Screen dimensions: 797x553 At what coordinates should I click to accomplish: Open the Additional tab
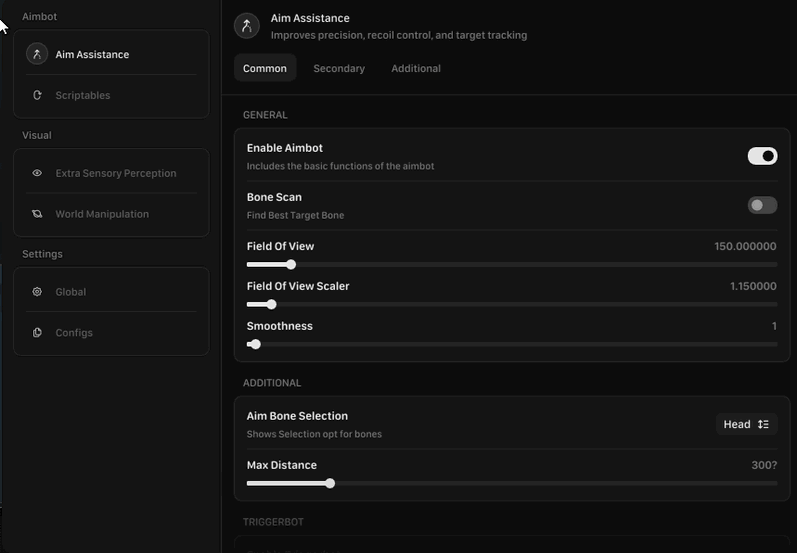pos(416,68)
